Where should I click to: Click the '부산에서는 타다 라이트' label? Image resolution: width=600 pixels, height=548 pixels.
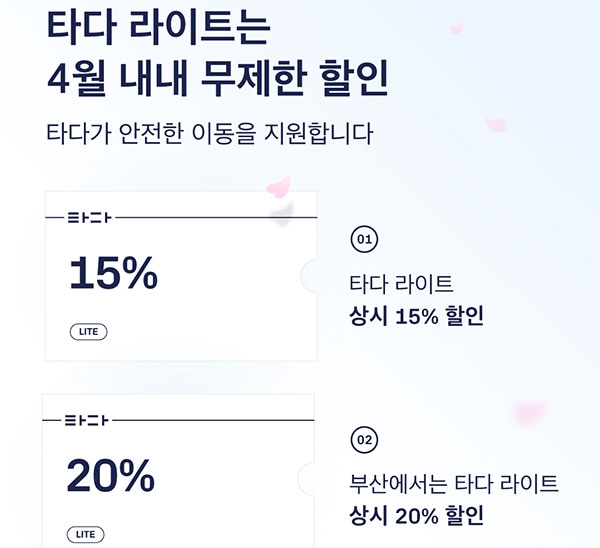[454, 484]
